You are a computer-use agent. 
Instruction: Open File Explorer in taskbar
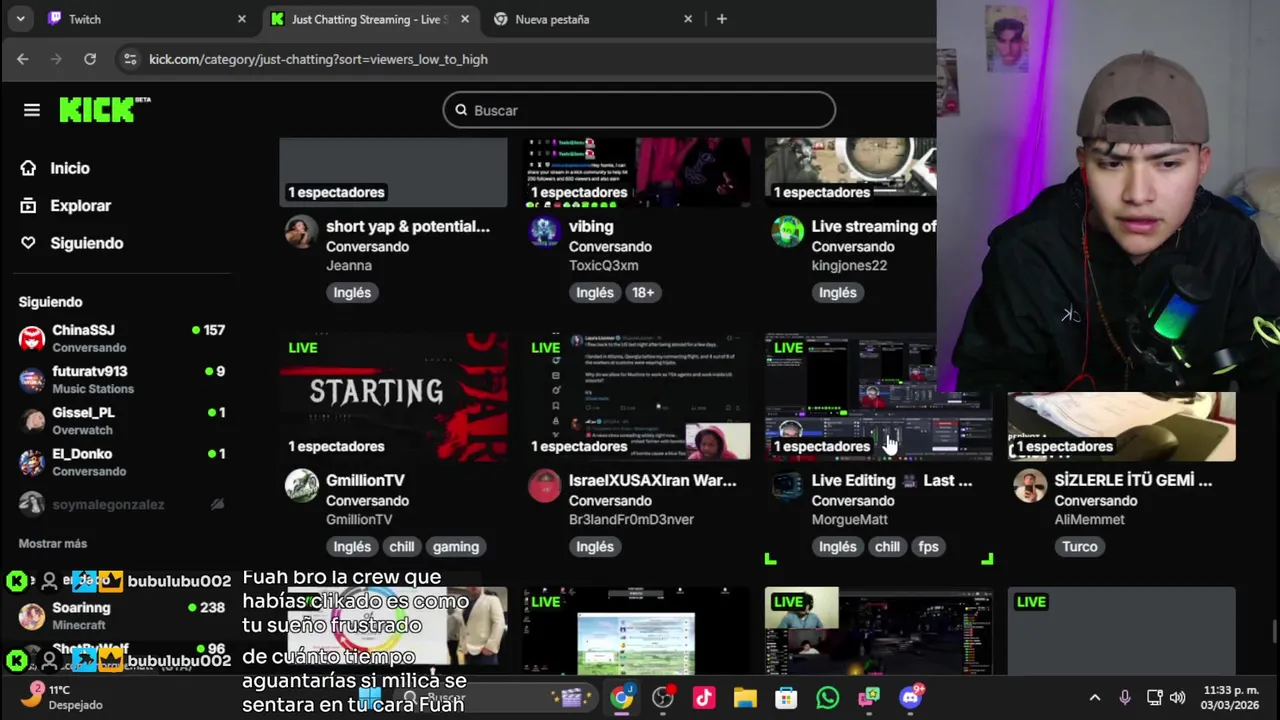(745, 697)
